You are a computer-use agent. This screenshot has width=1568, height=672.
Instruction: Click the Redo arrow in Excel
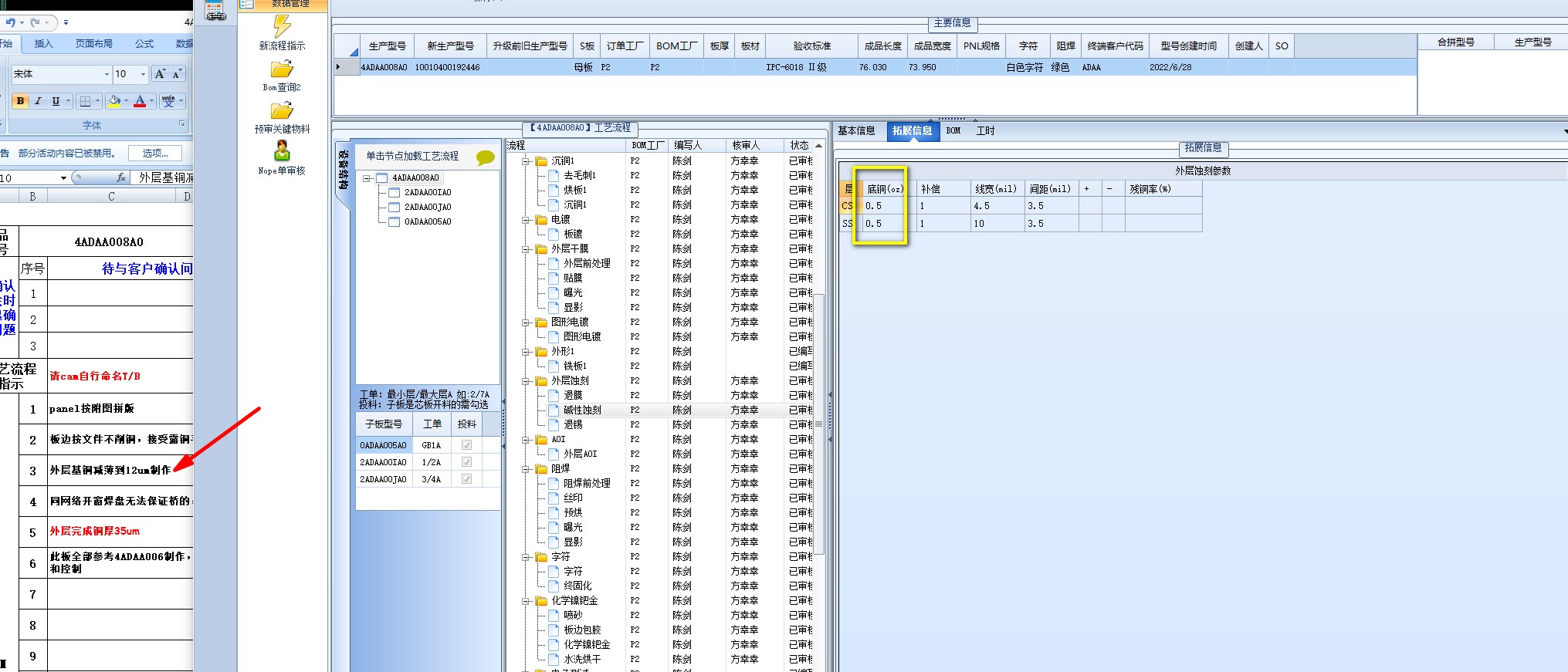point(36,22)
